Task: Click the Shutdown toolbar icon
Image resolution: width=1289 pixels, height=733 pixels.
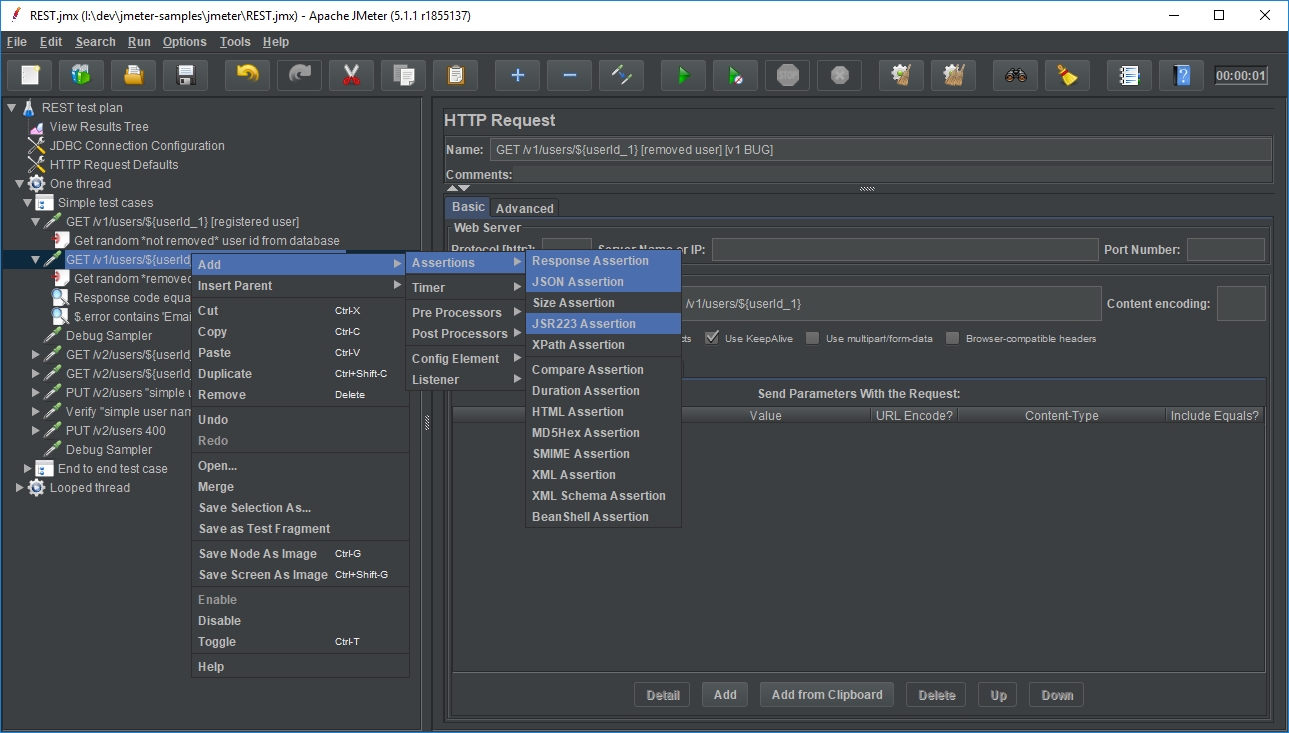Action: 839,75
